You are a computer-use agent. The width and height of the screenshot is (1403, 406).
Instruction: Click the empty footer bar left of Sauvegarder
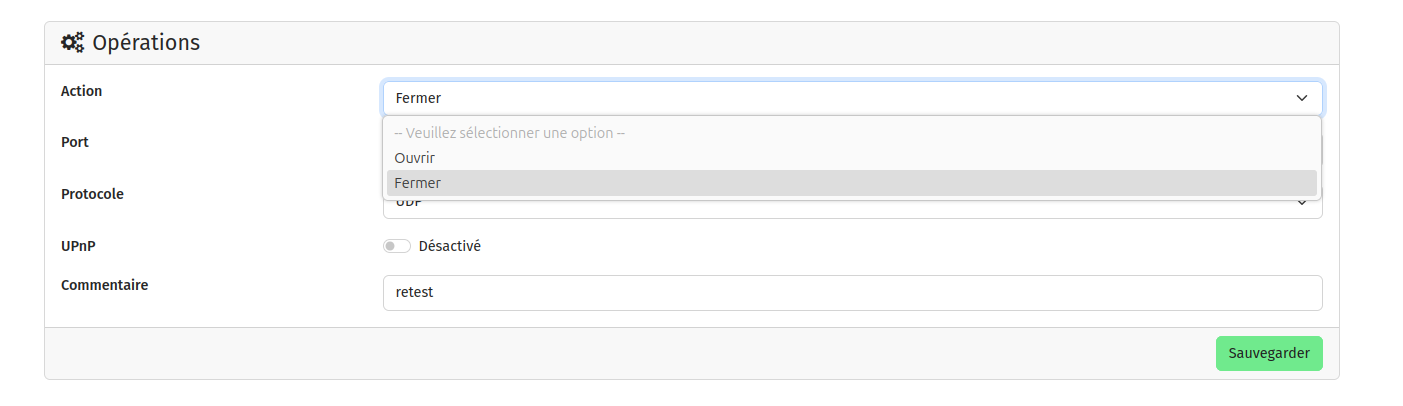[x=600, y=354]
